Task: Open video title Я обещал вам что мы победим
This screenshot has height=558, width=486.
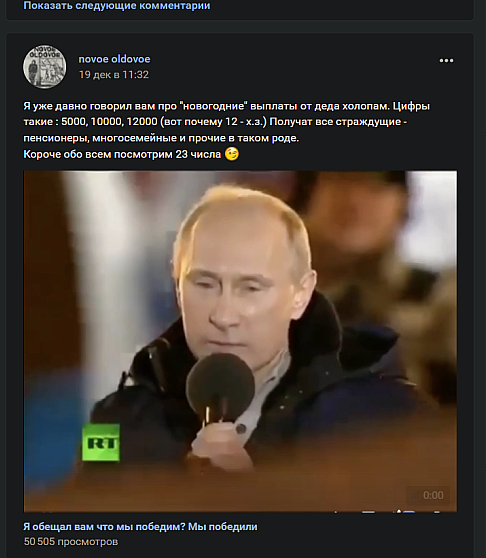Action: (x=140, y=527)
